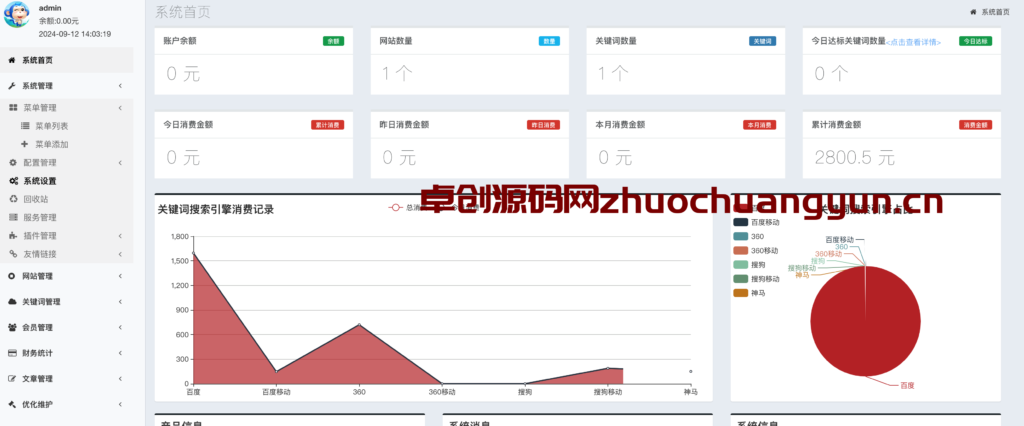
Task: Expand the 网站管理 chevron
Action: tap(121, 276)
